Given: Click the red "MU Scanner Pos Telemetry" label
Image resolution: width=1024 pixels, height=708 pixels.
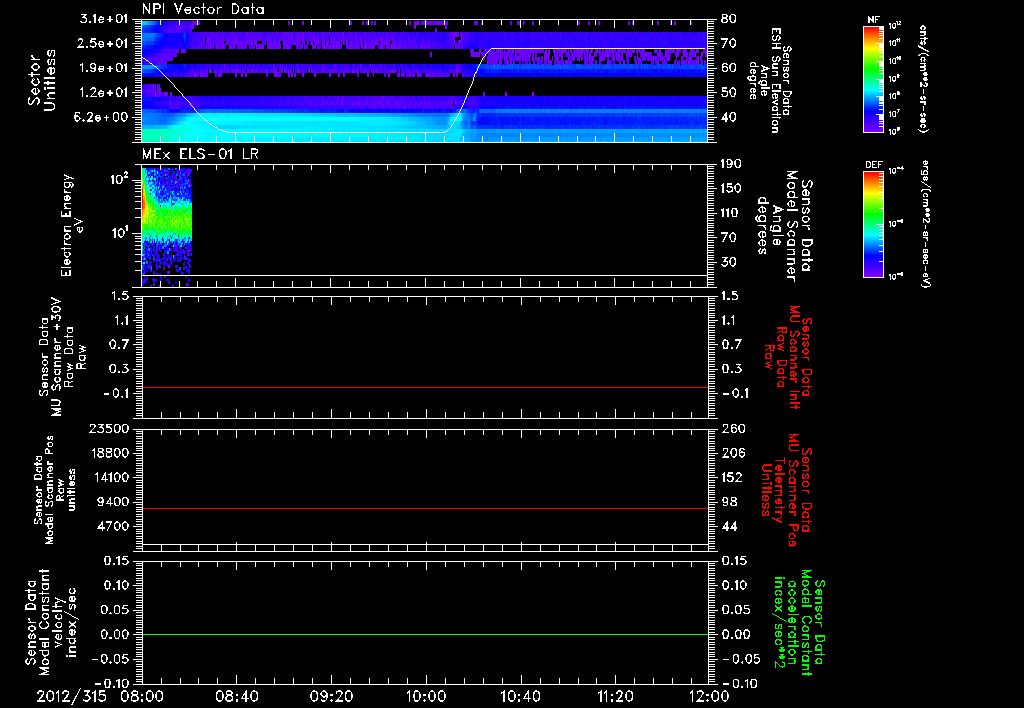Looking at the screenshot, I should (788, 490).
